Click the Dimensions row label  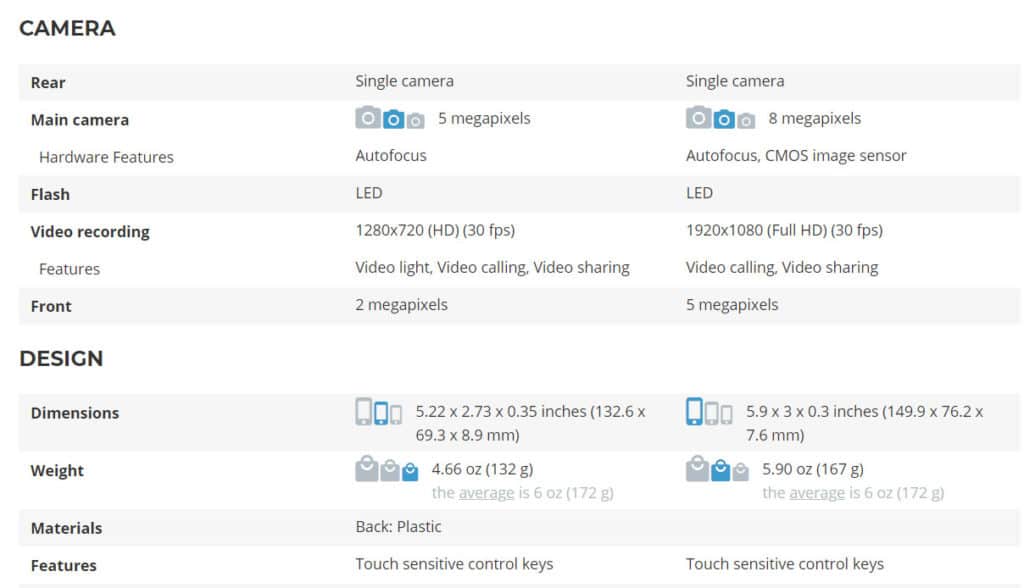coord(75,413)
